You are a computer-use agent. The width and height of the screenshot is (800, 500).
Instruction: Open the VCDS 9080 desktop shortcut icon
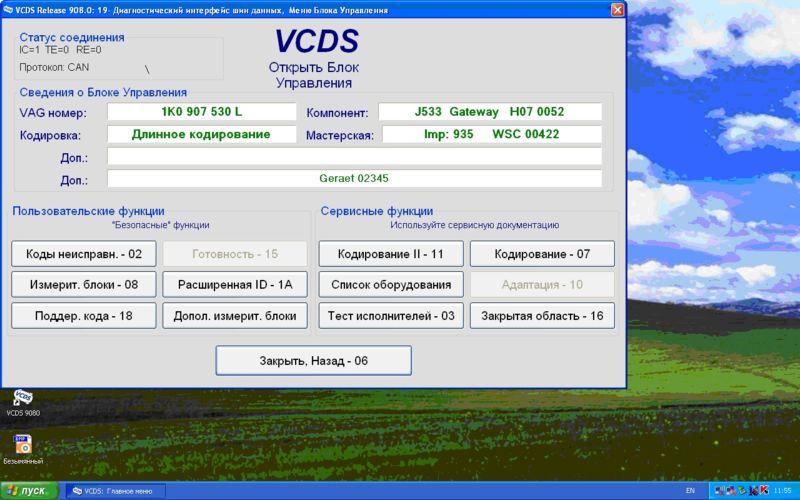click(x=22, y=398)
